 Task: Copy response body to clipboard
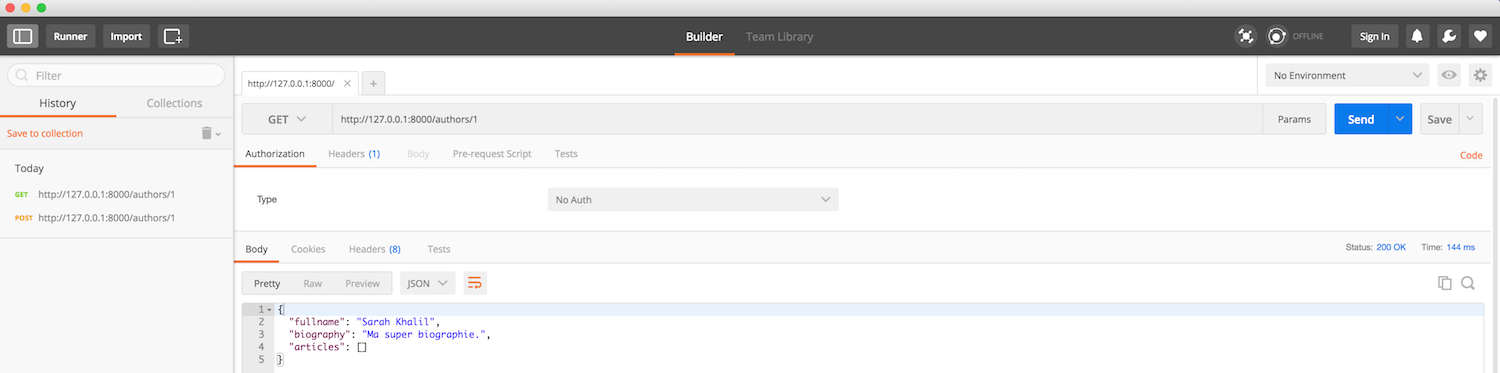point(1445,283)
